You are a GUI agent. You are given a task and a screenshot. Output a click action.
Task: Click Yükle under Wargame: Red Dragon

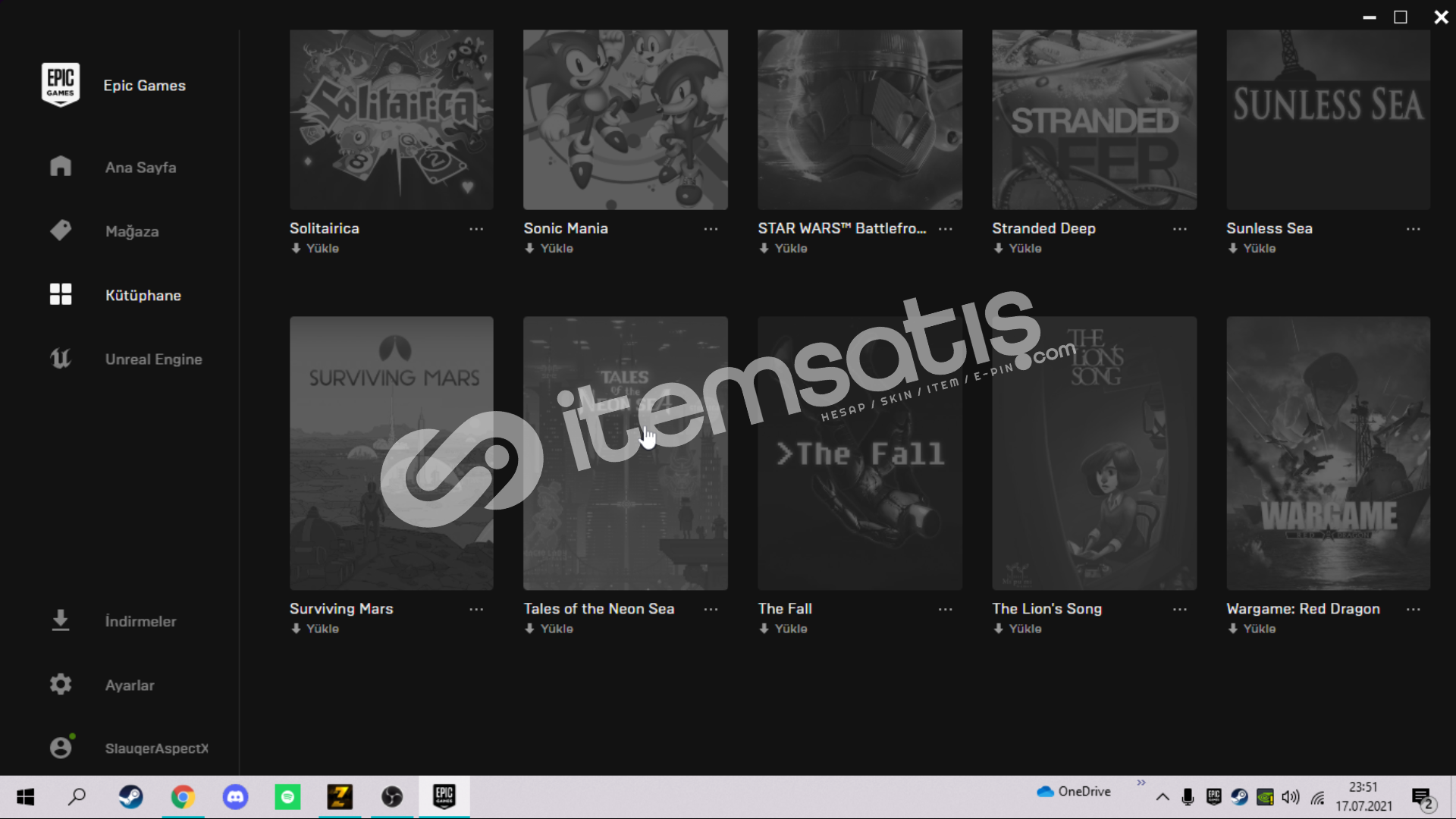pos(1252,629)
